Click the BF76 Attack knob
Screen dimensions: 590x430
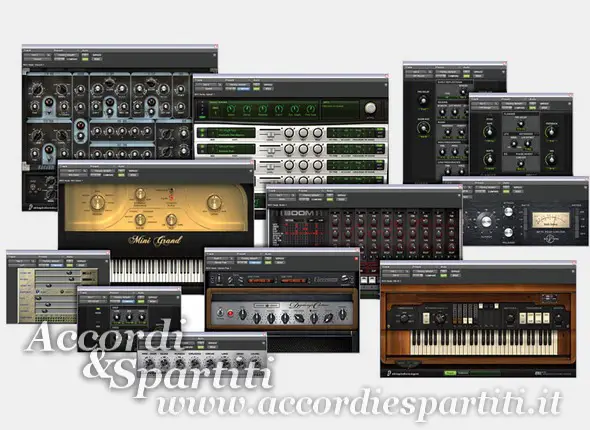tap(508, 212)
